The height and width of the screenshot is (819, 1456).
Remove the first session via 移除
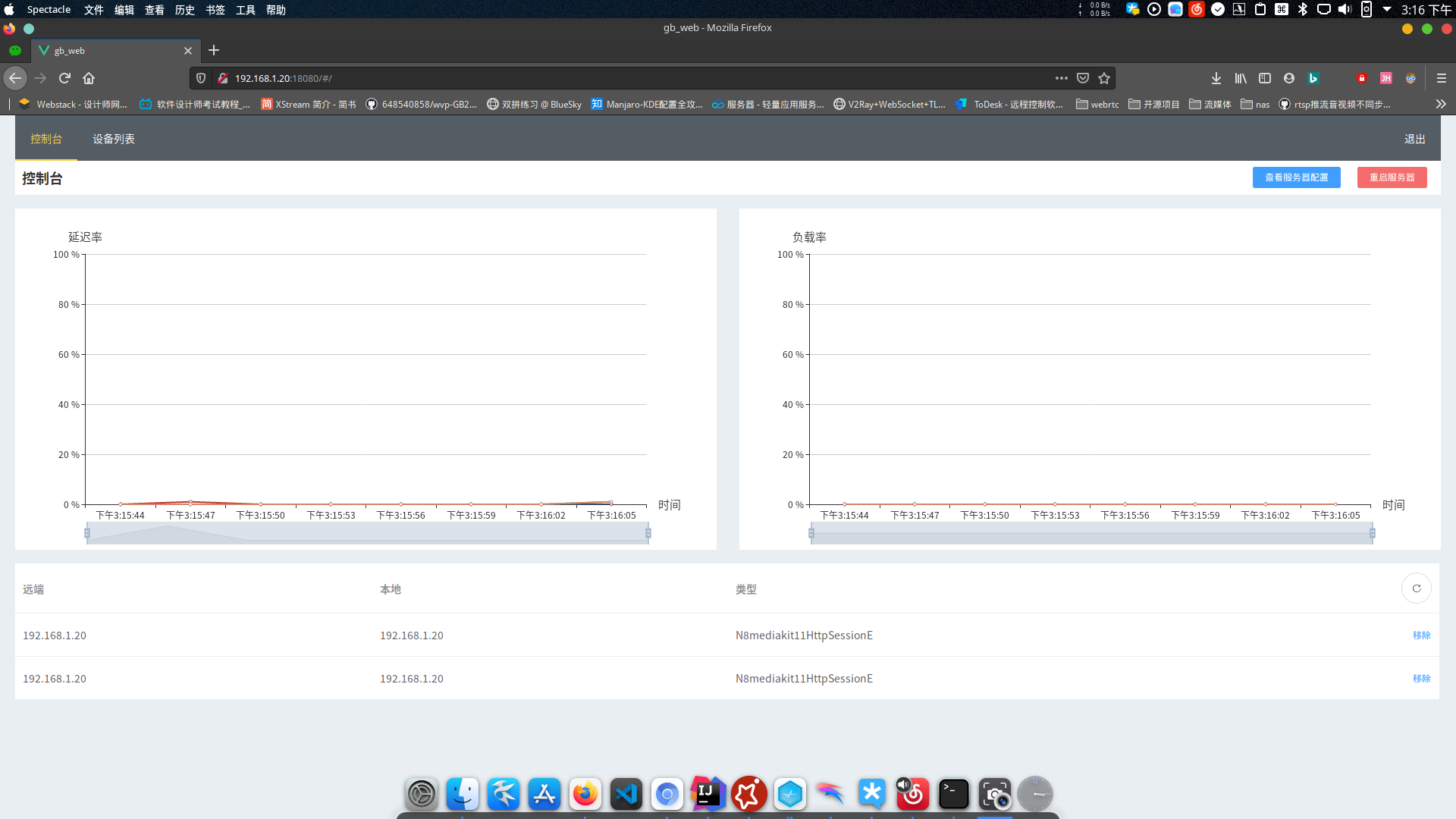point(1421,635)
